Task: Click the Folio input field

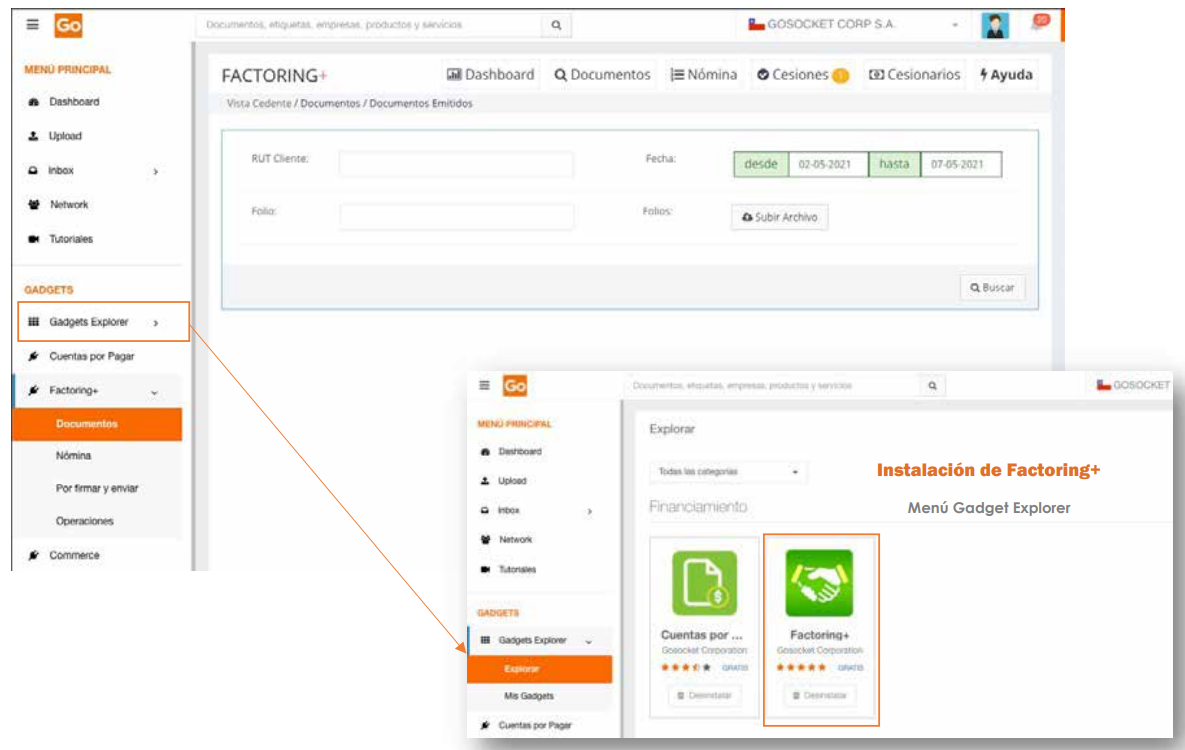Action: pos(456,217)
